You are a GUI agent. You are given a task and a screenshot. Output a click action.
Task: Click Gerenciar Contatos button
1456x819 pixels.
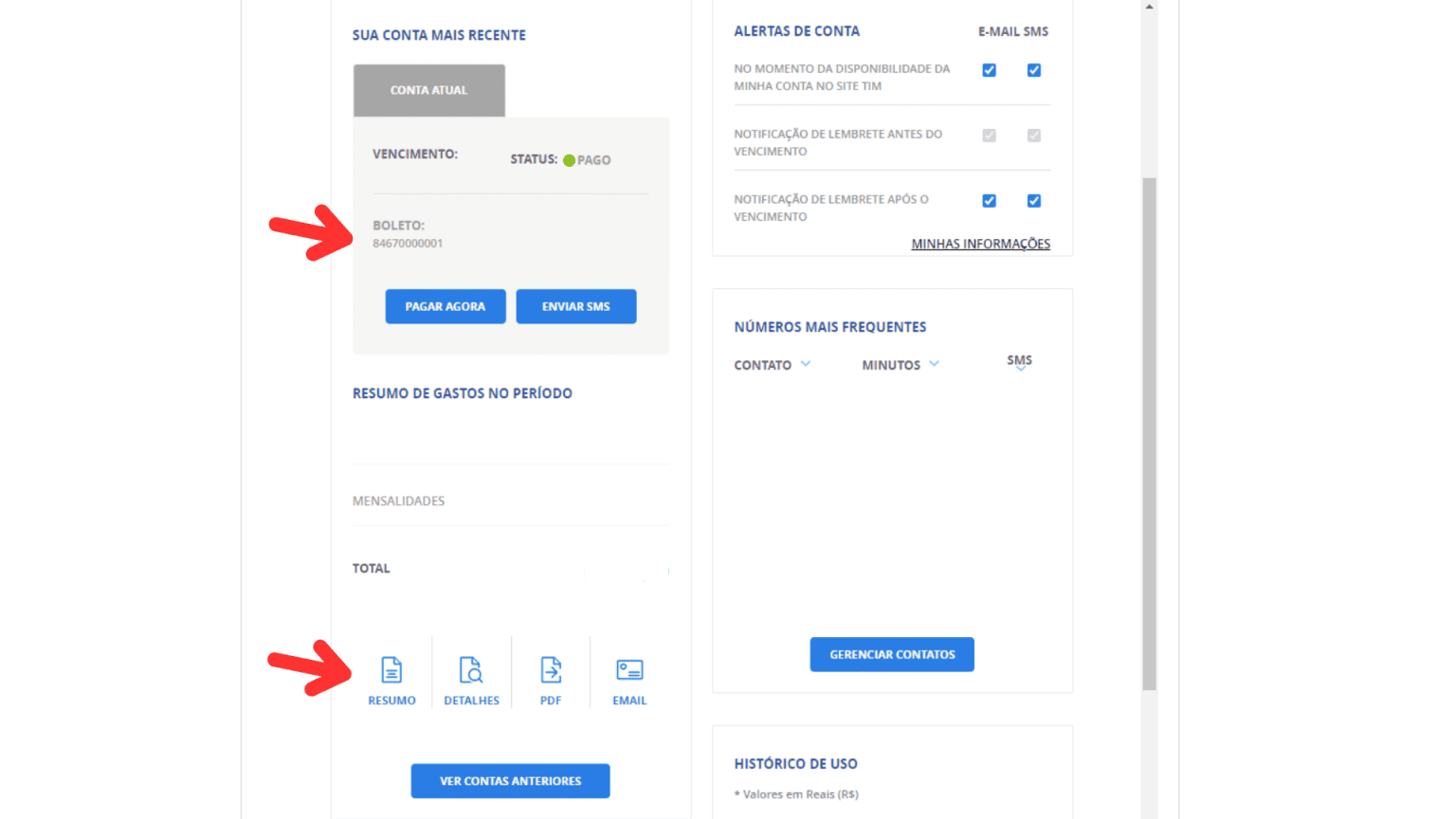[x=892, y=654]
